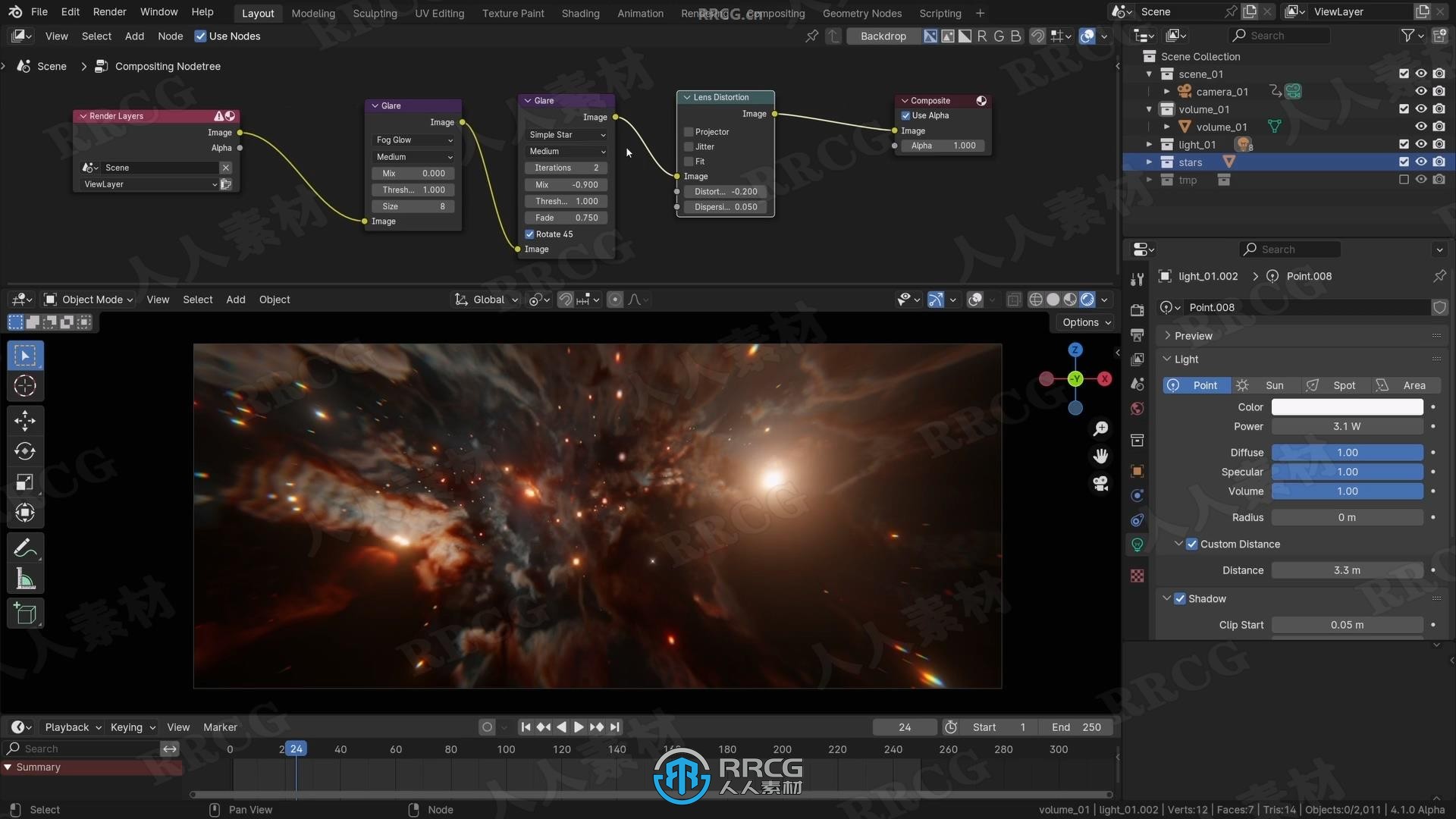
Task: Click frame 24 on the timeline
Action: pyautogui.click(x=296, y=749)
